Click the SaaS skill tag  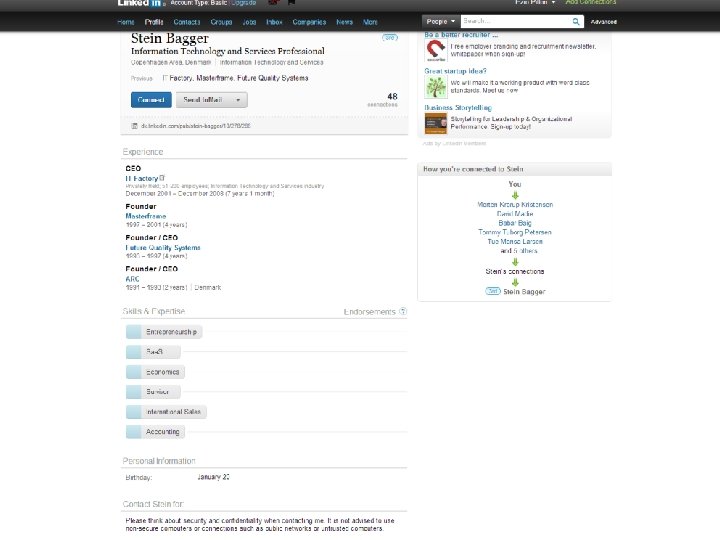tap(153, 352)
